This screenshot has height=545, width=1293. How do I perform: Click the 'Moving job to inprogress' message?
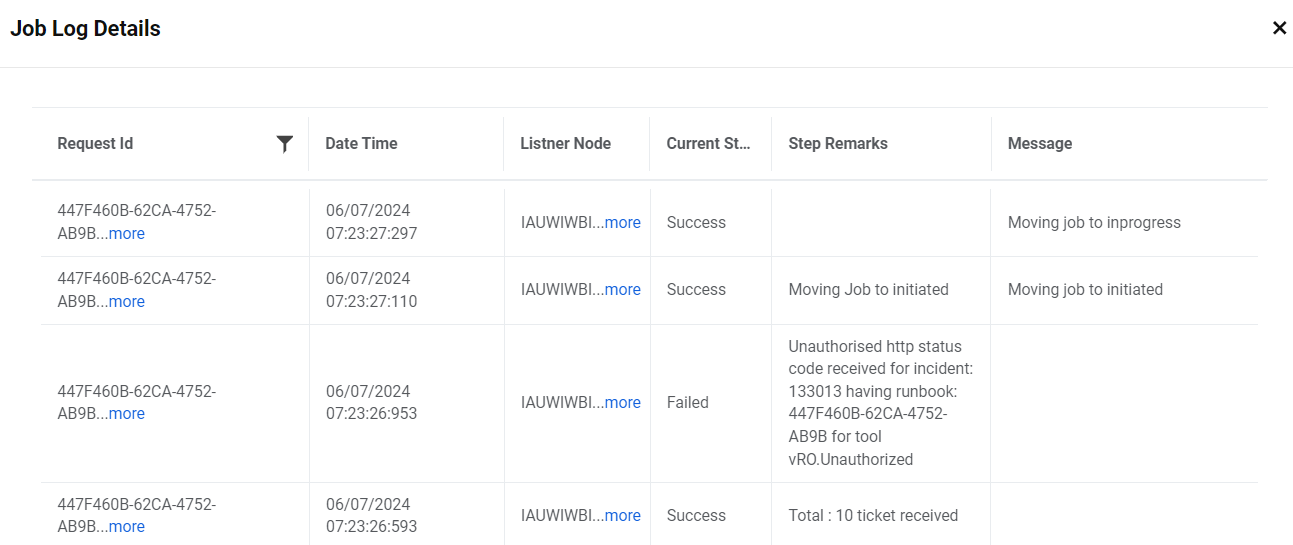coord(1094,223)
